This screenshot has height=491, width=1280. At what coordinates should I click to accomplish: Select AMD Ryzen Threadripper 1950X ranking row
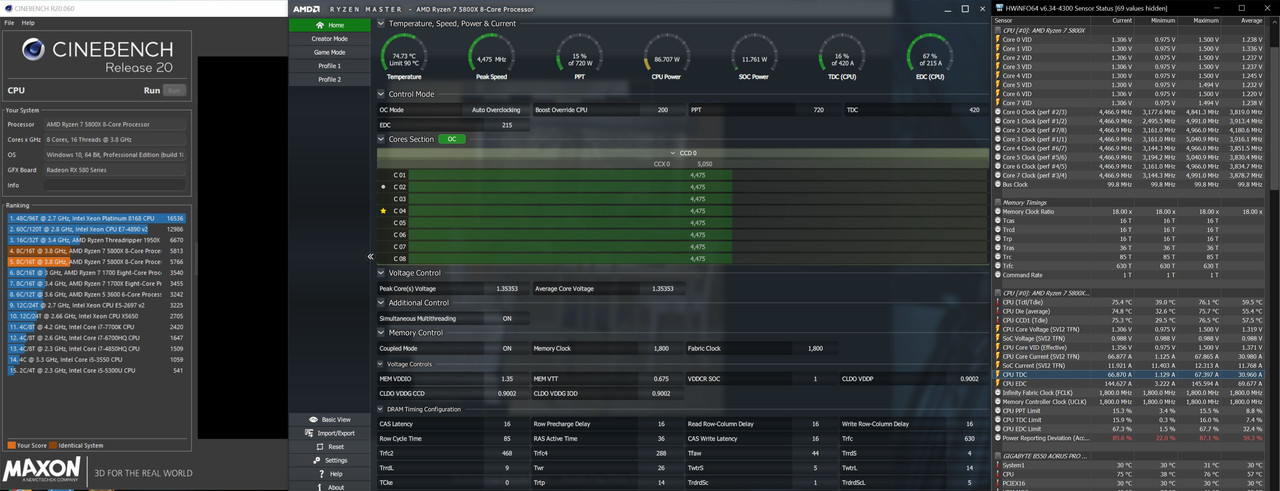click(96, 240)
